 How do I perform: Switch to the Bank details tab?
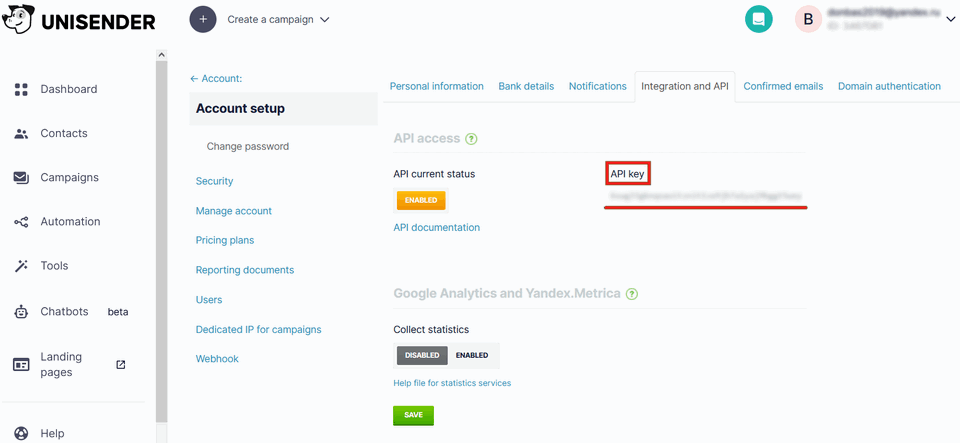coord(526,86)
